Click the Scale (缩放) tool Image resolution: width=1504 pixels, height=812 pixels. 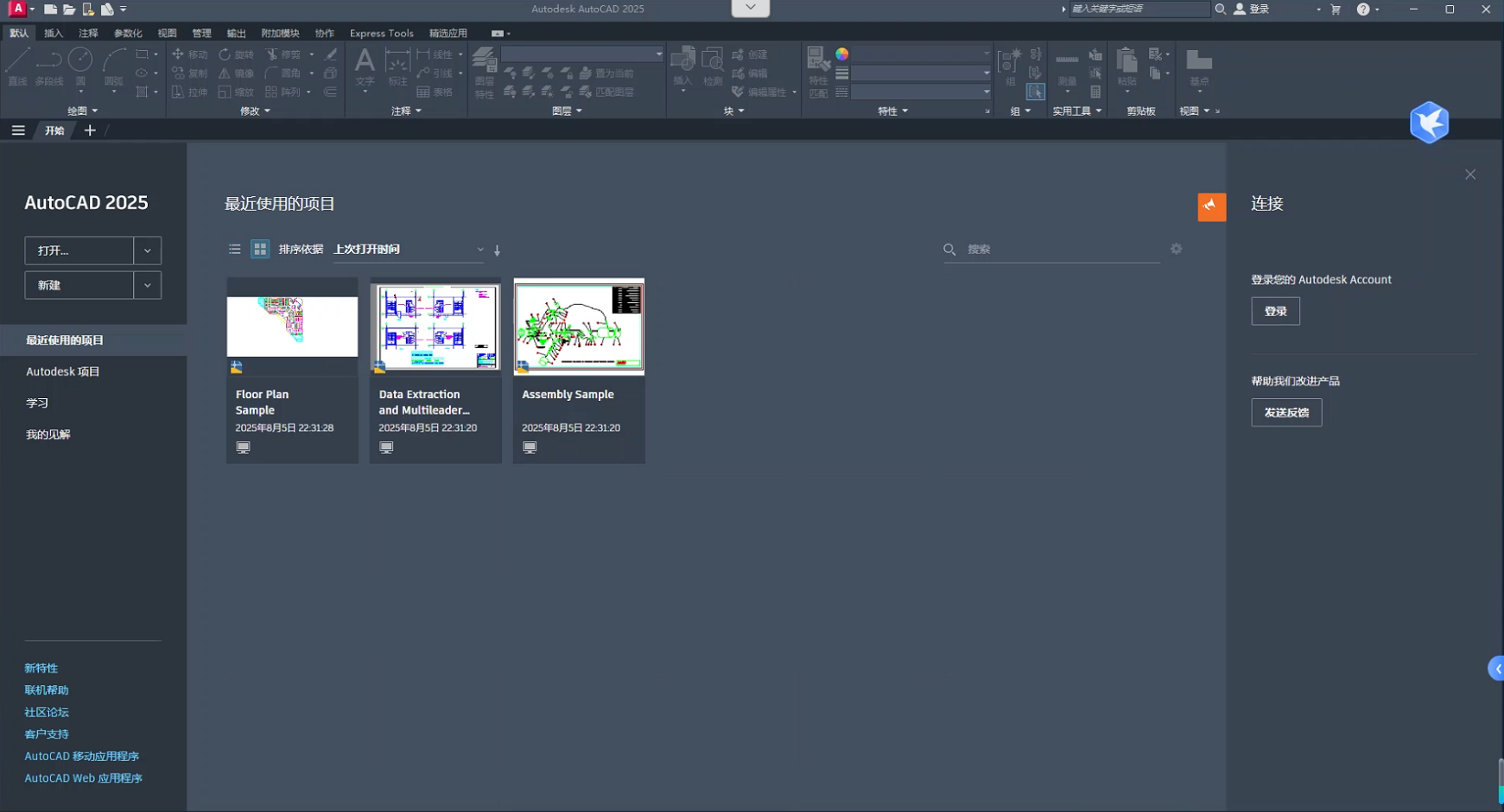[x=236, y=92]
